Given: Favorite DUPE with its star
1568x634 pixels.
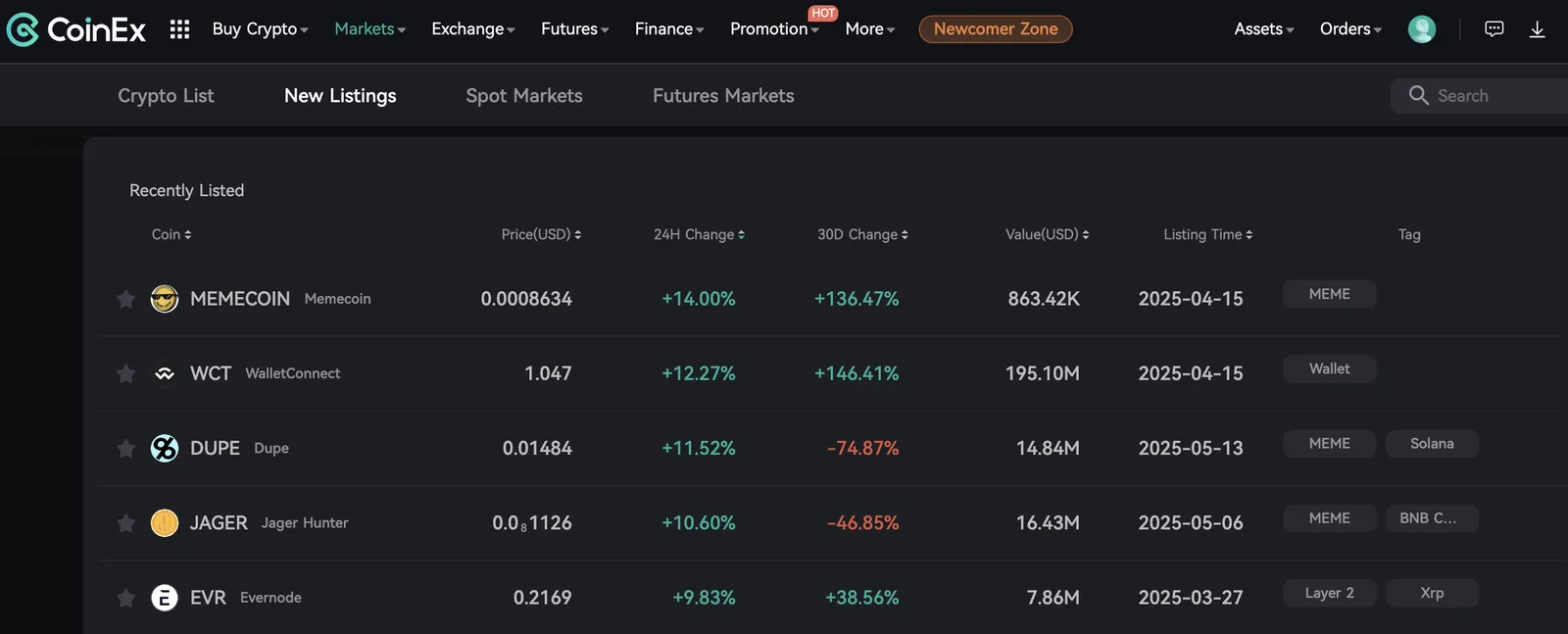Looking at the screenshot, I should [125, 448].
